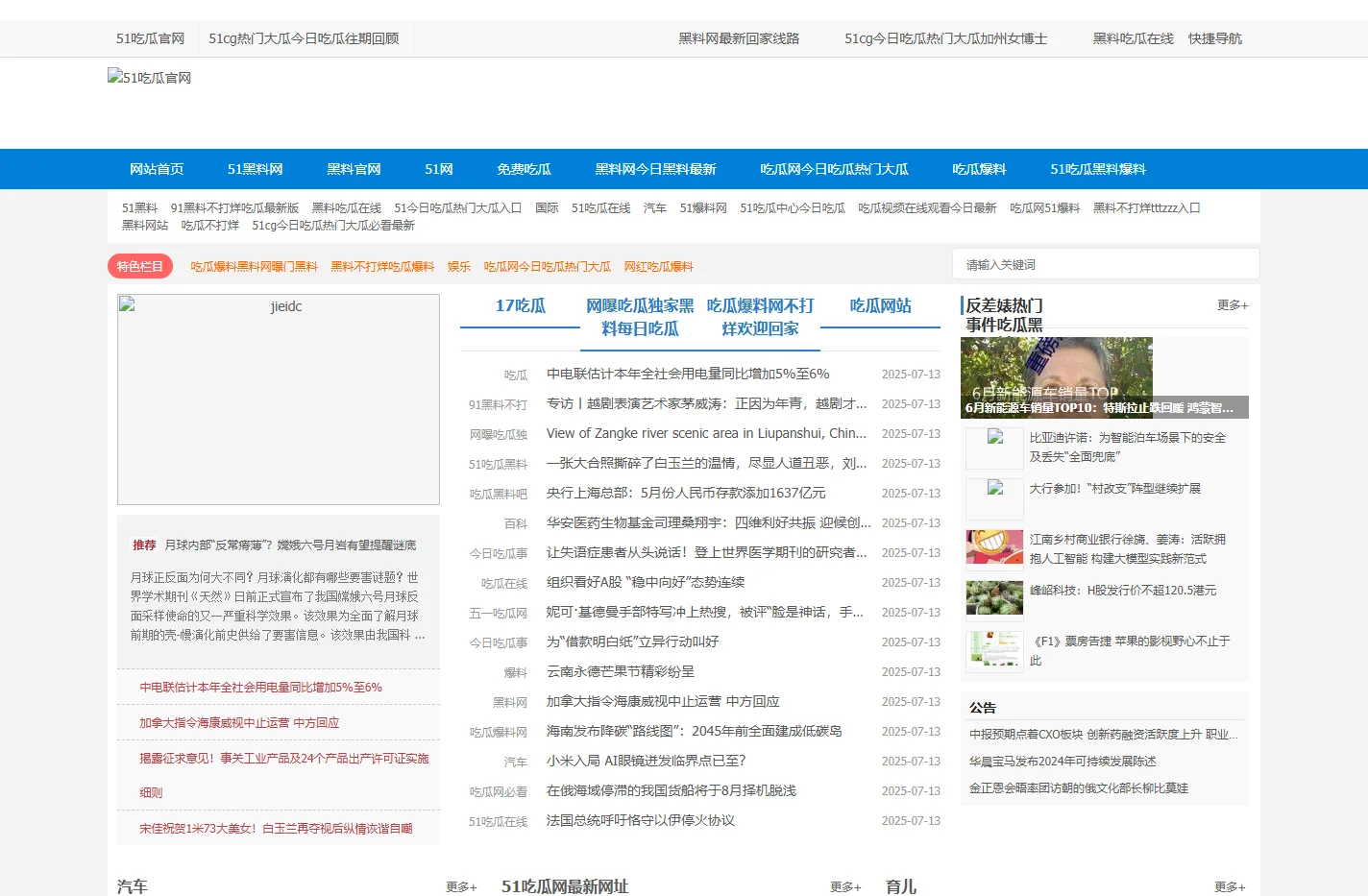This screenshot has height=896, width=1368.
Task: Switch to the 吃瓜爆料网不打烊欢迎回家 tab
Action: (x=760, y=318)
